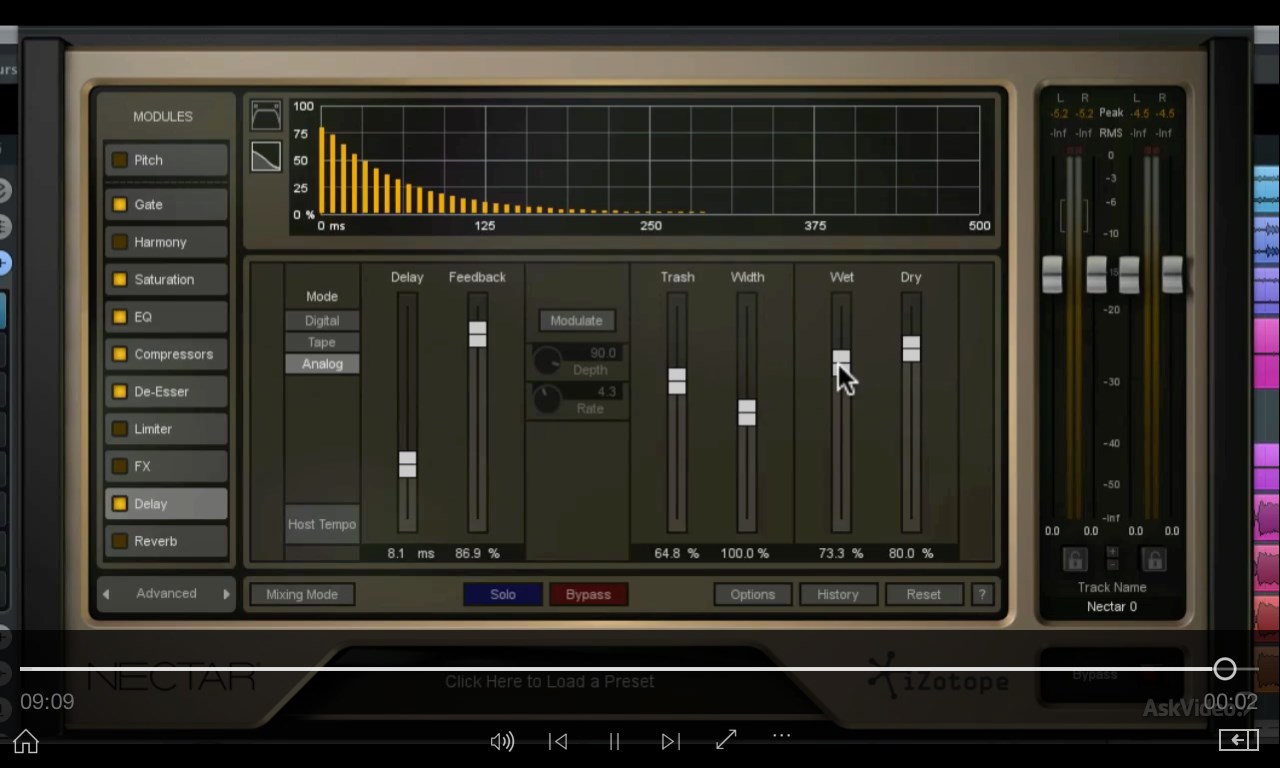This screenshot has height=768, width=1280.
Task: Click the right arrow beside Advanced
Action: tap(226, 594)
